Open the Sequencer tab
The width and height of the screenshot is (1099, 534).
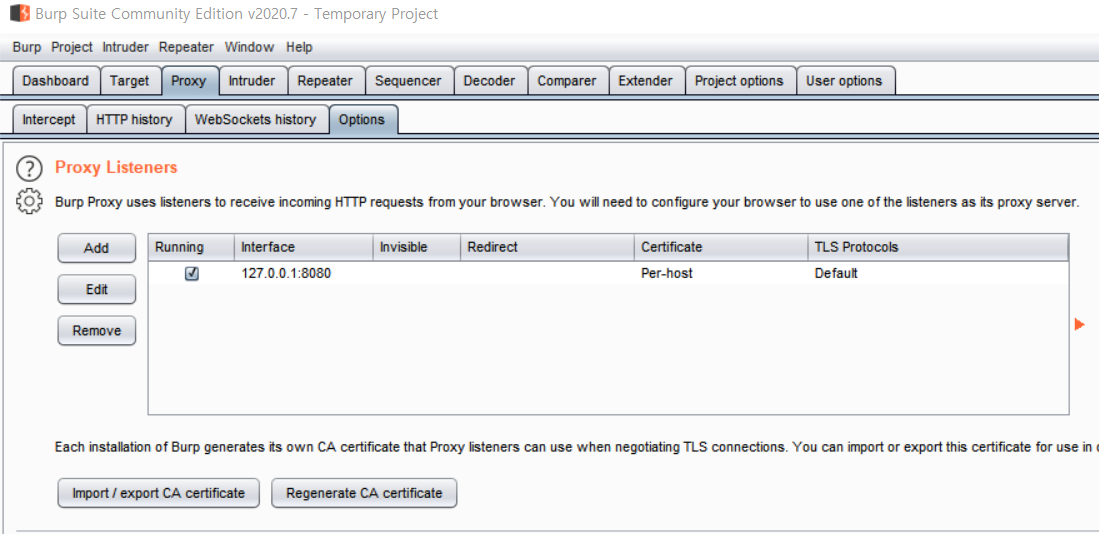click(409, 81)
